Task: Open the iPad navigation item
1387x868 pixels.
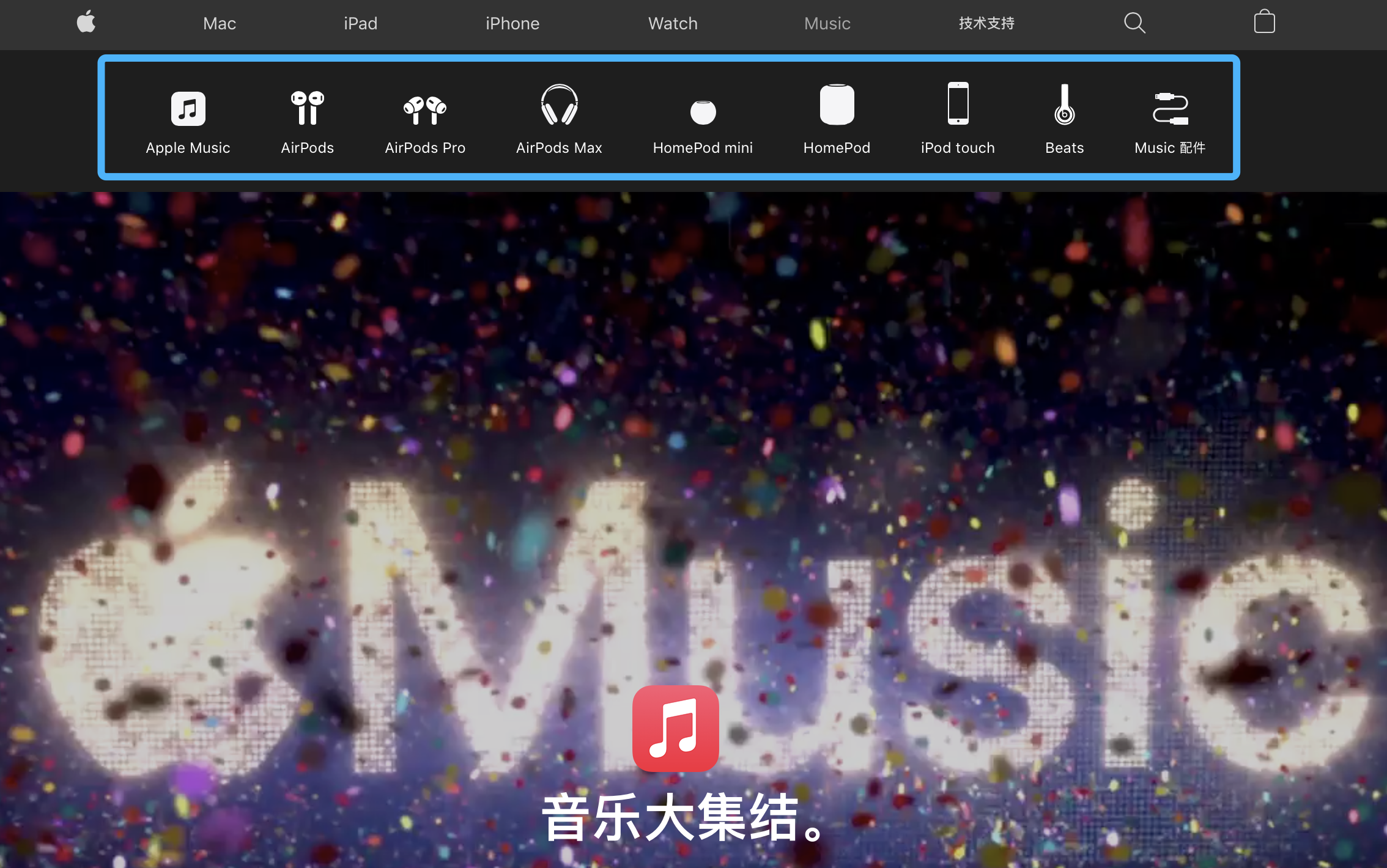Action: click(360, 23)
